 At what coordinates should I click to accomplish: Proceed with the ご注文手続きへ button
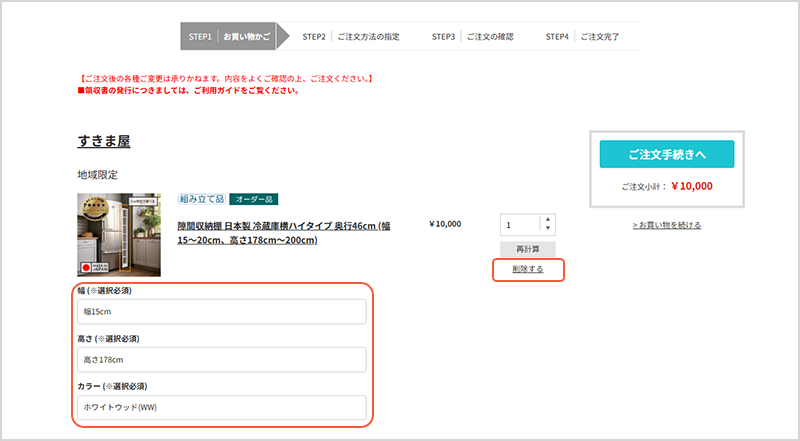[x=667, y=154]
